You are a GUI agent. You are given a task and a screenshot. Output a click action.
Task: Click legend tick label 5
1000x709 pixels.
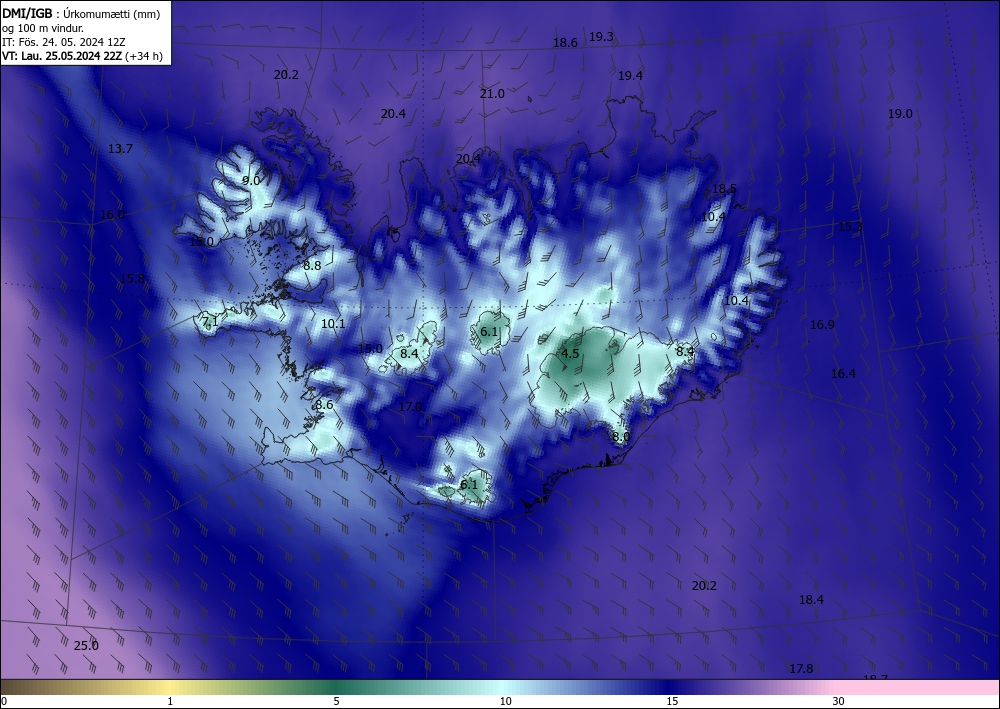[x=336, y=701]
